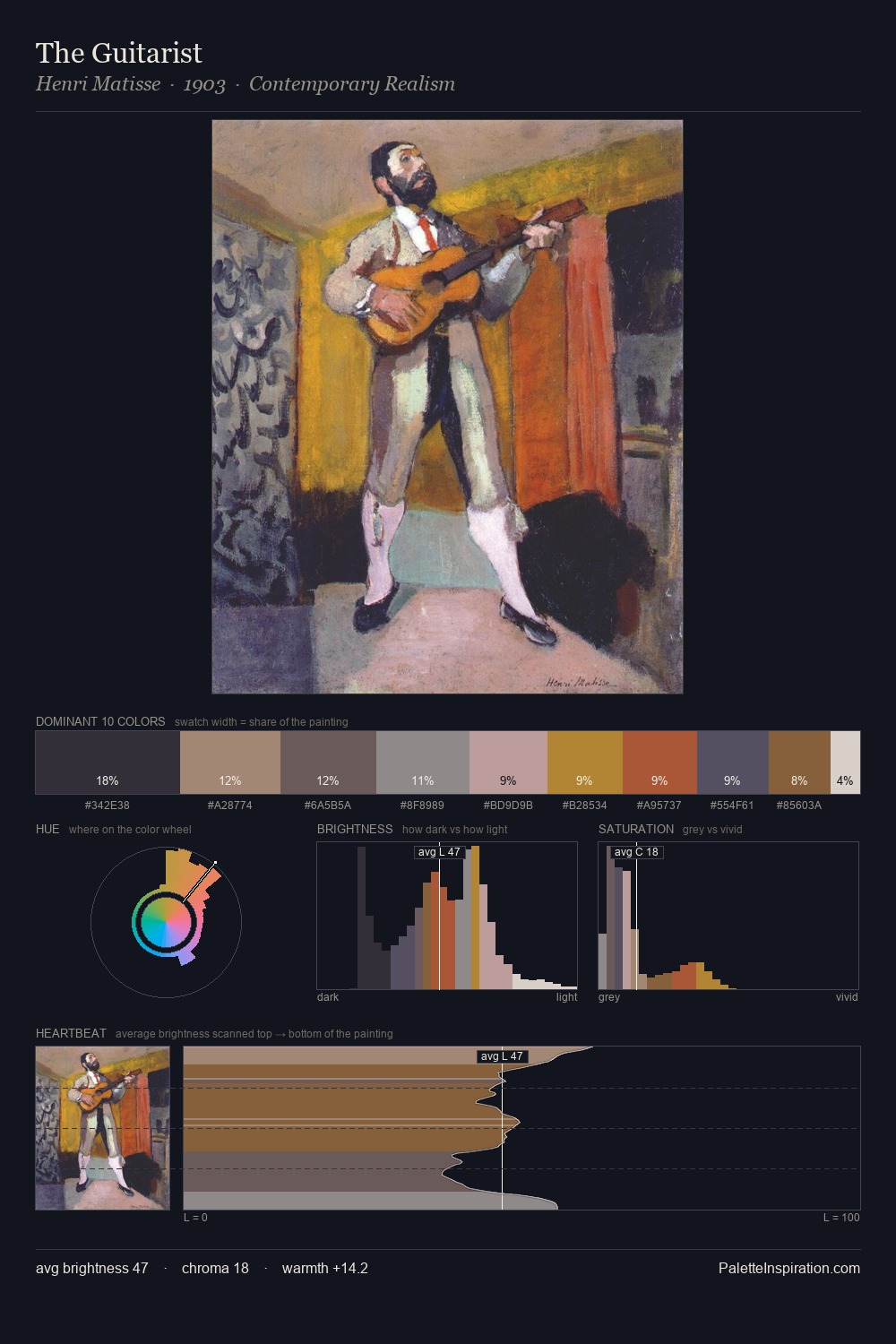Screen dimensions: 896x1344
Task: Click the saturation histogram chart
Action: (728, 916)
